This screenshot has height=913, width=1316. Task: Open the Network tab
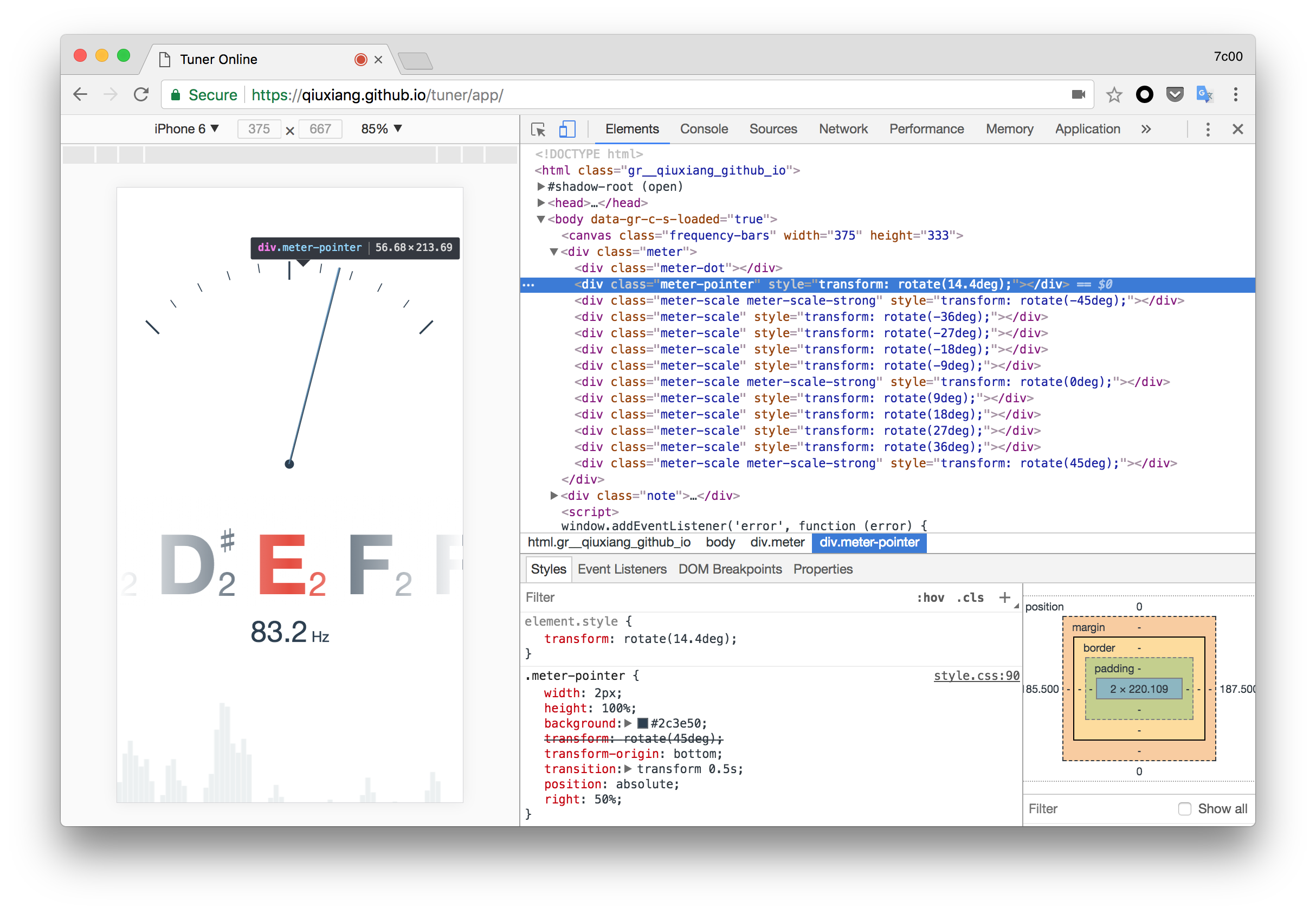[843, 129]
